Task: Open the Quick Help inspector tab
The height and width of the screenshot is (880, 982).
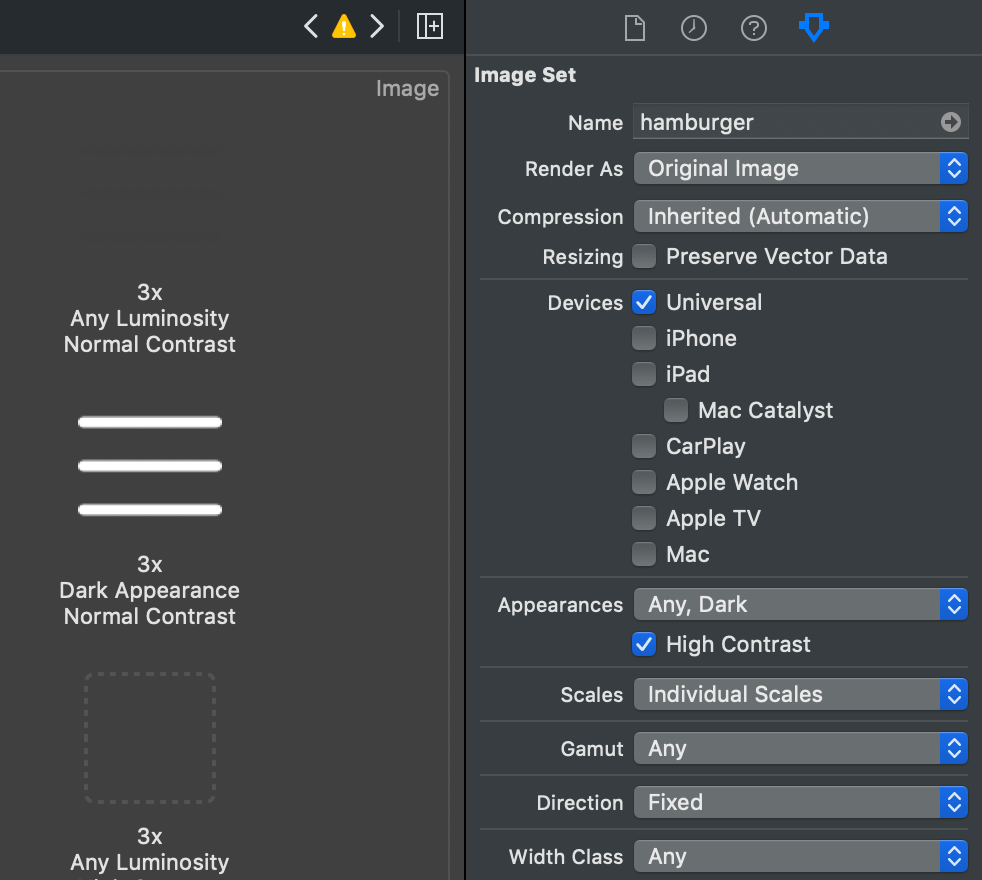Action: pos(754,28)
